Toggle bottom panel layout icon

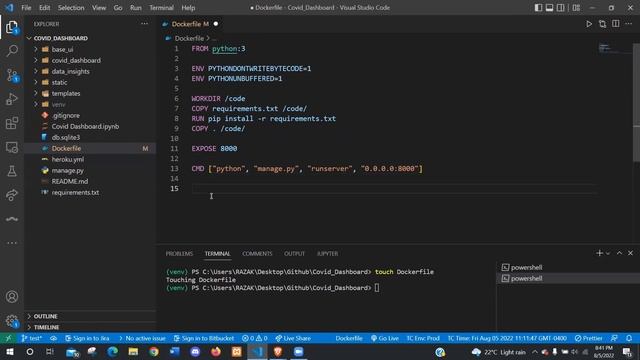click(549, 7)
